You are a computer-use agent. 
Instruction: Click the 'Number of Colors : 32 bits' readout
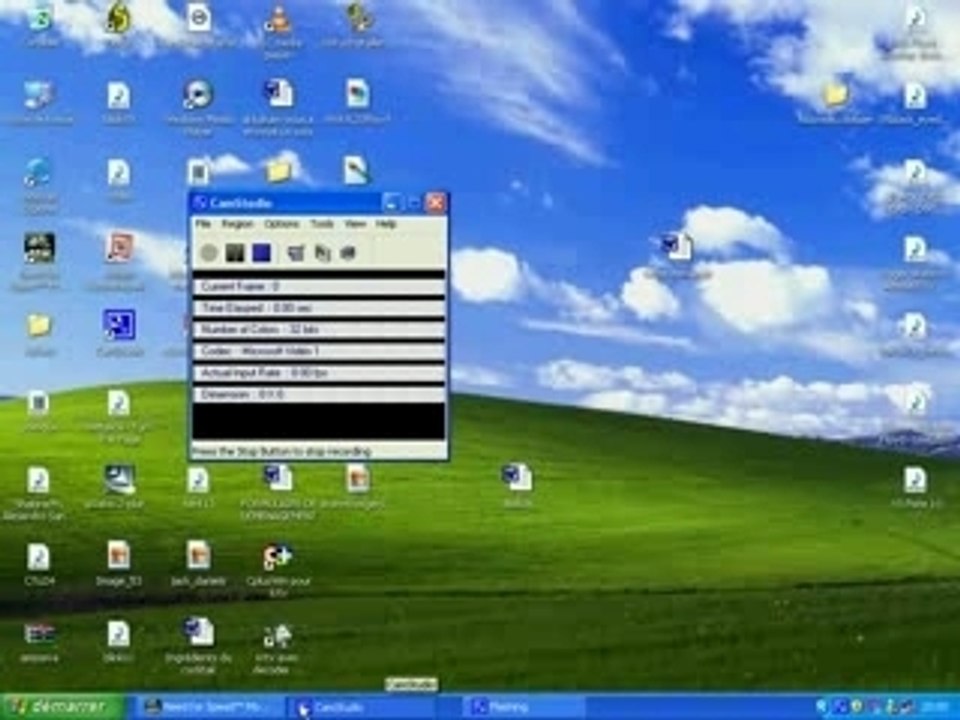coord(318,329)
